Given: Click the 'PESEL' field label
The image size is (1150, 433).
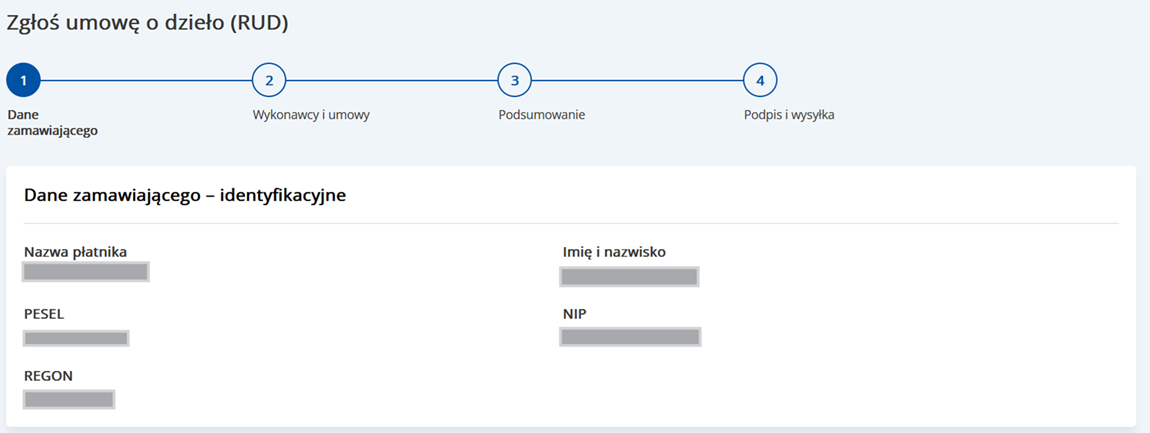Looking at the screenshot, I should point(44,314).
